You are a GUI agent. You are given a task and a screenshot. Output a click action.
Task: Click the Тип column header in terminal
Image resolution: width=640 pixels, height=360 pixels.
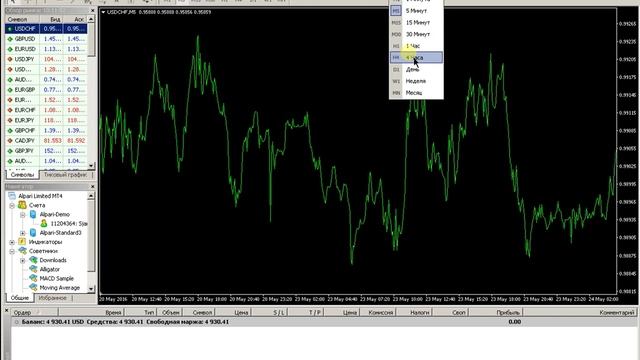[141, 313]
